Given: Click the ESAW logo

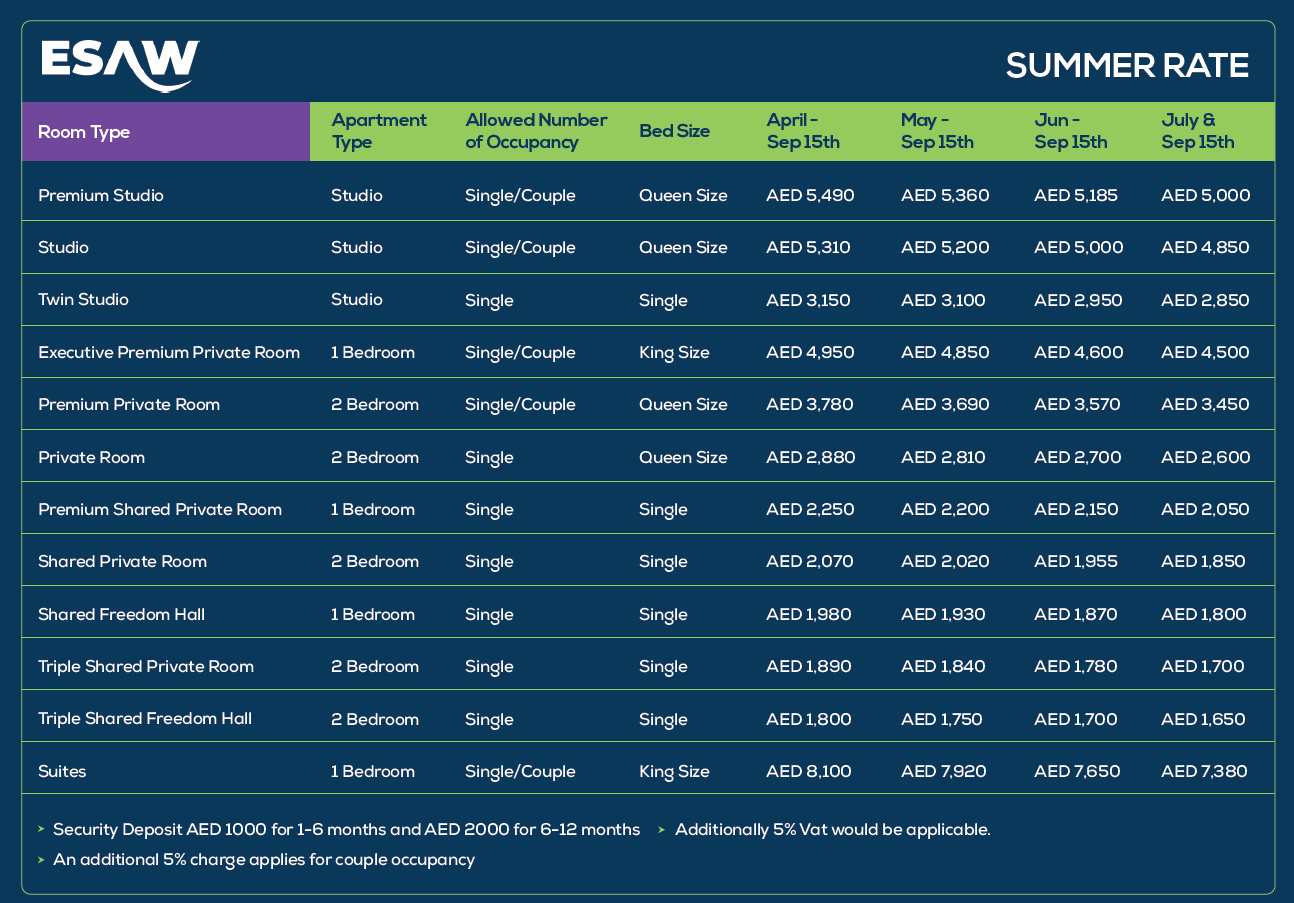Looking at the screenshot, I should [120, 65].
